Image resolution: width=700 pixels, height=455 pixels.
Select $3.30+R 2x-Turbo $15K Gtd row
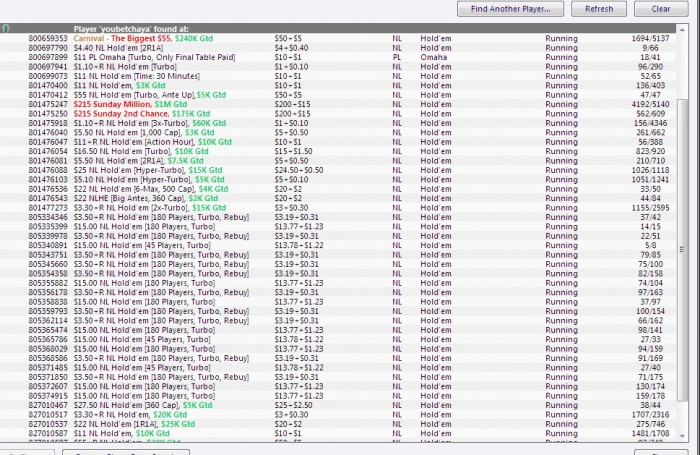tap(338, 208)
